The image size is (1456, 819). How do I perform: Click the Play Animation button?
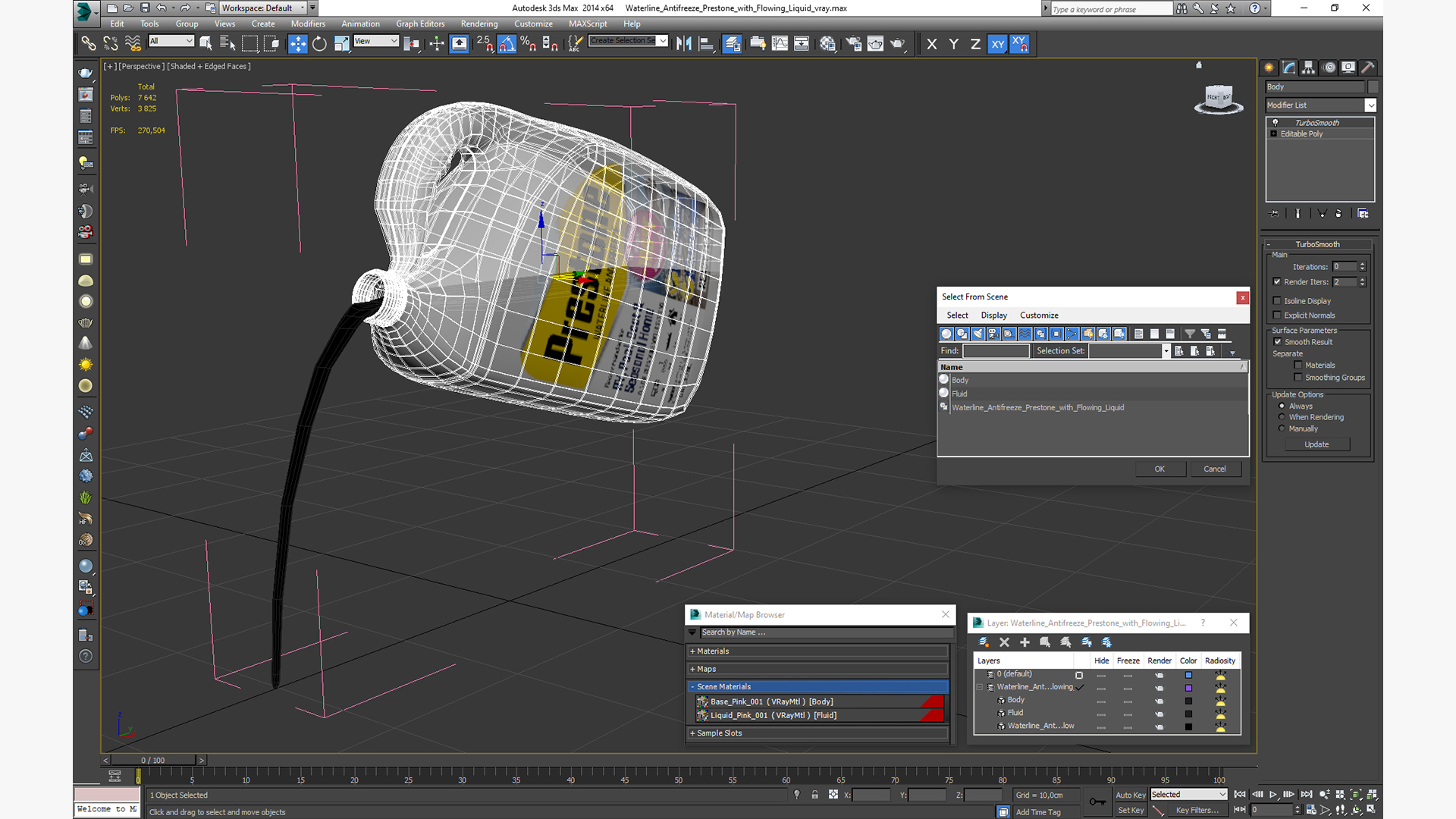coord(1273,794)
